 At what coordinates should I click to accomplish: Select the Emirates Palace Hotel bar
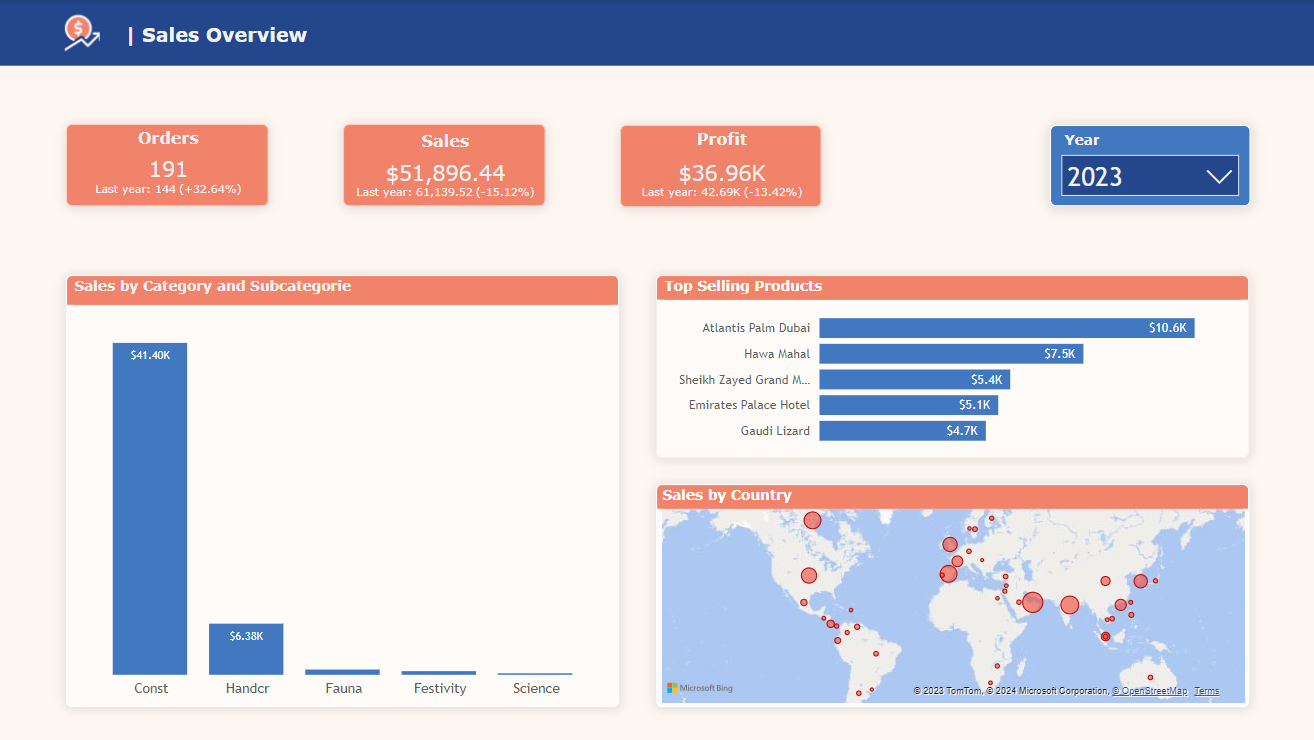pyautogui.click(x=908, y=405)
